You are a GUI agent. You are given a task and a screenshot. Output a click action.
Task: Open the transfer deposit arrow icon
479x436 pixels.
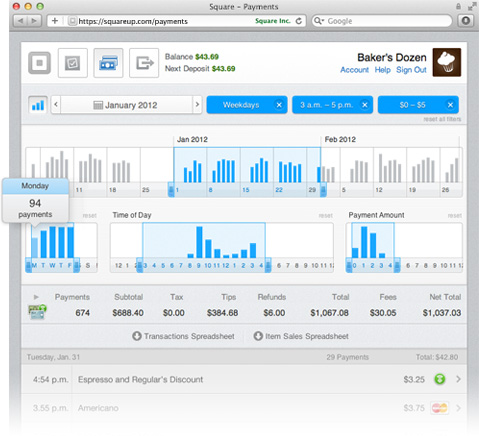point(144,63)
